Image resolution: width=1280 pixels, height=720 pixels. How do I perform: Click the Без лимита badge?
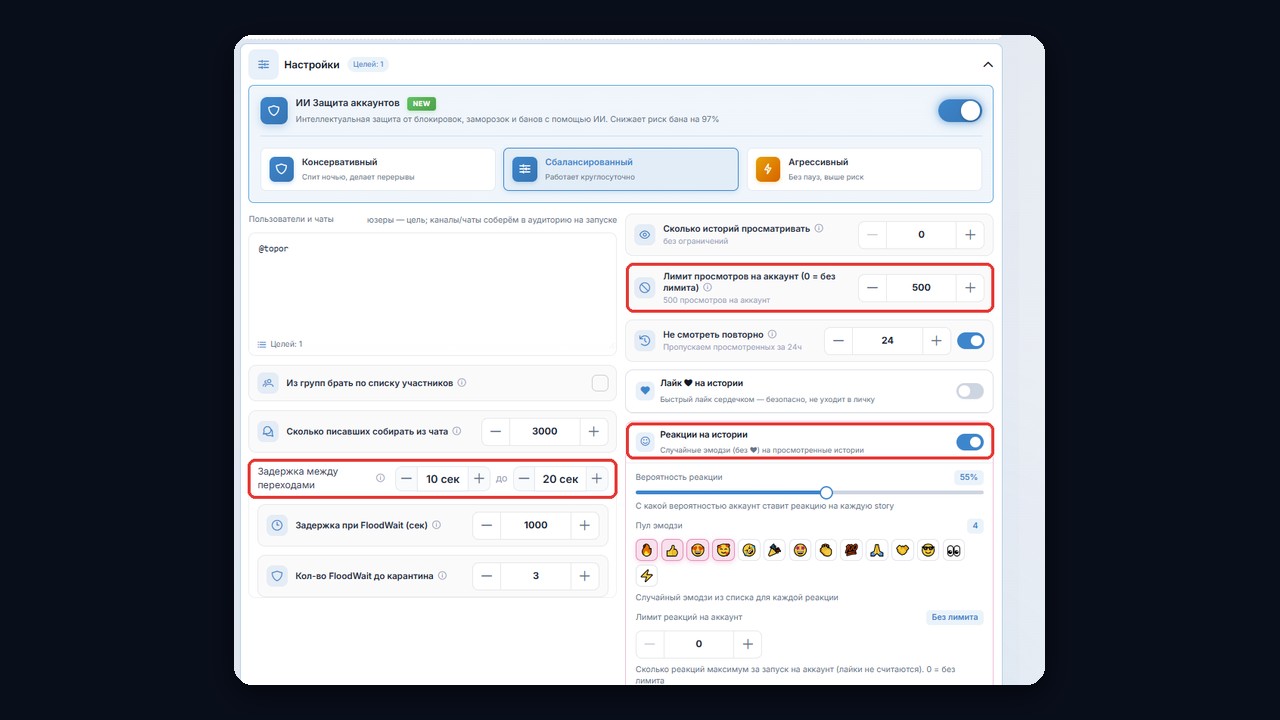(954, 617)
